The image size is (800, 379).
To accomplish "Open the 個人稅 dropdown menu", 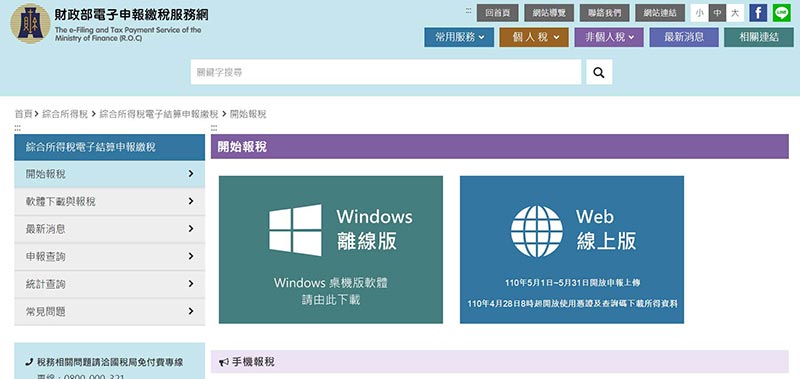I will (534, 37).
